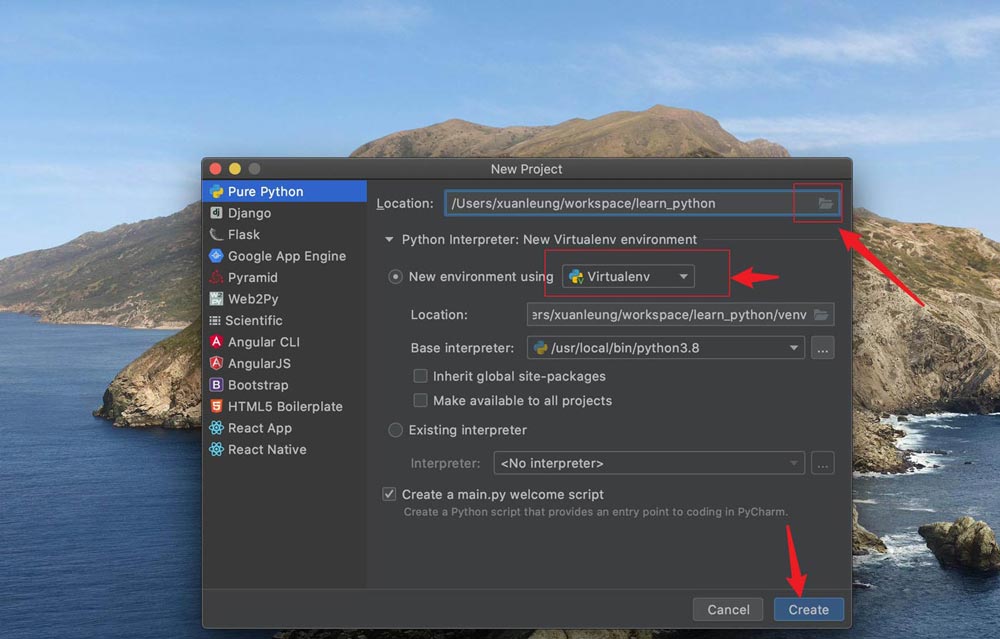Enable Inherit global site-packages checkbox

[x=420, y=376]
